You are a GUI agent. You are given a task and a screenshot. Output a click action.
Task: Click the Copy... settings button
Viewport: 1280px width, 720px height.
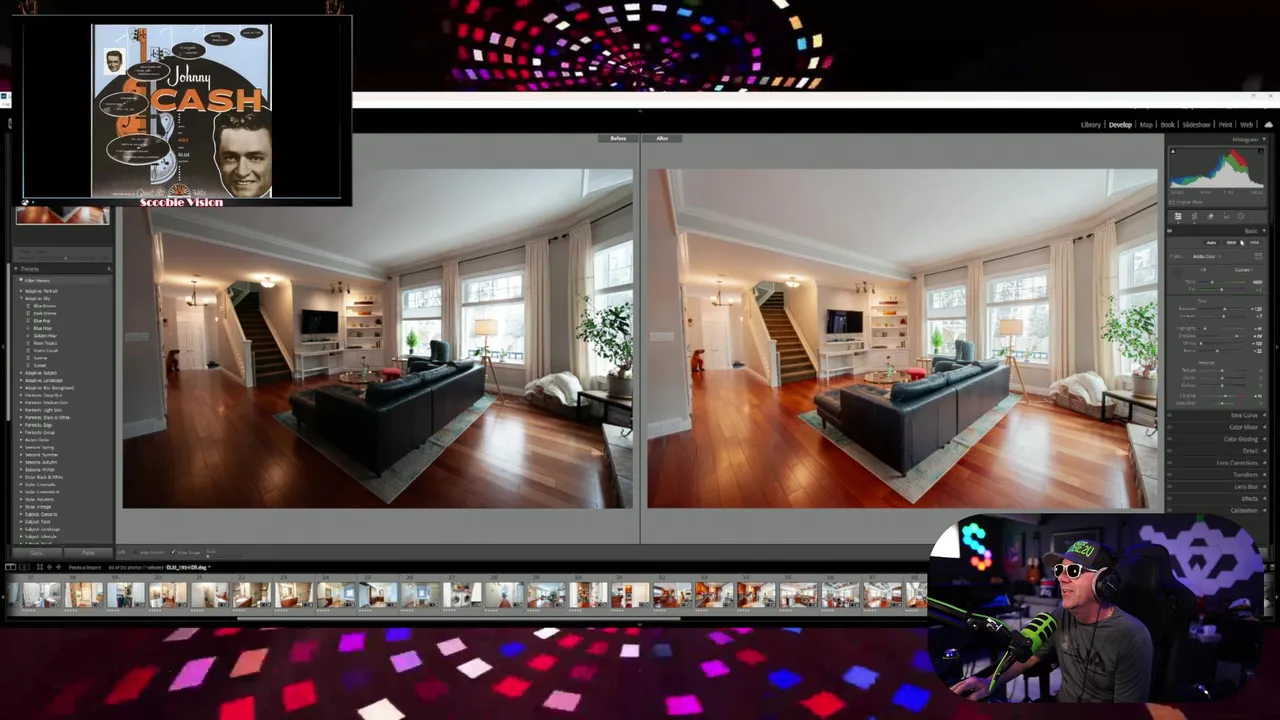(37, 552)
